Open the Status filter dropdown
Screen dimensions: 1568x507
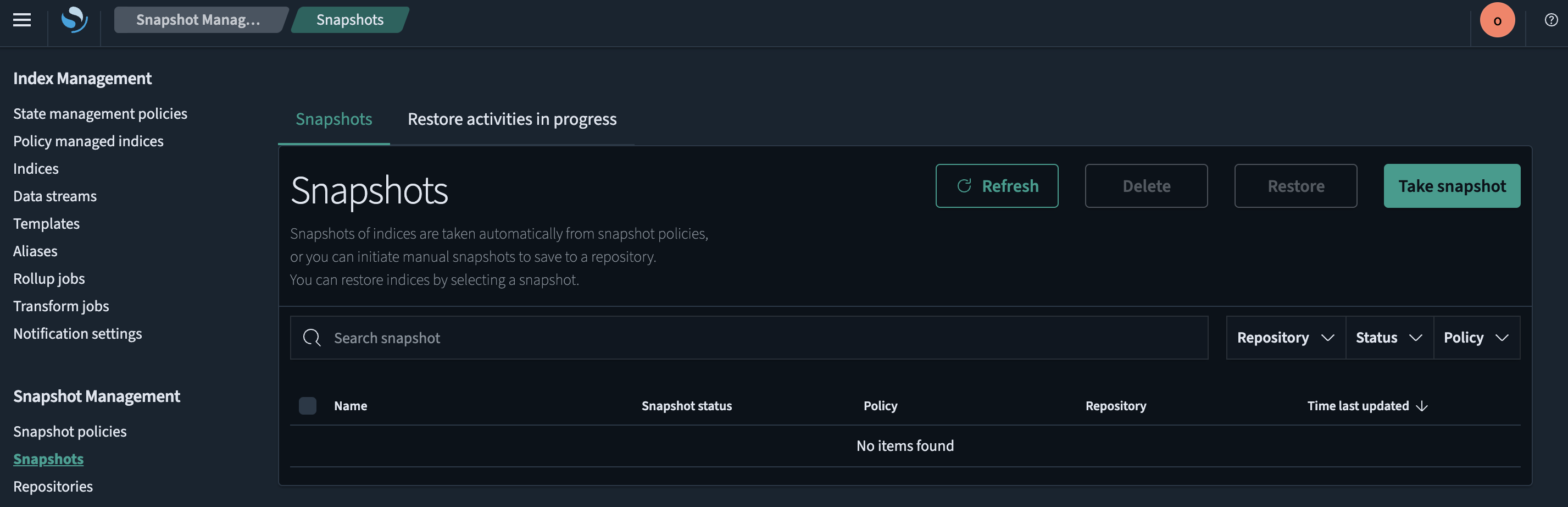click(1389, 337)
